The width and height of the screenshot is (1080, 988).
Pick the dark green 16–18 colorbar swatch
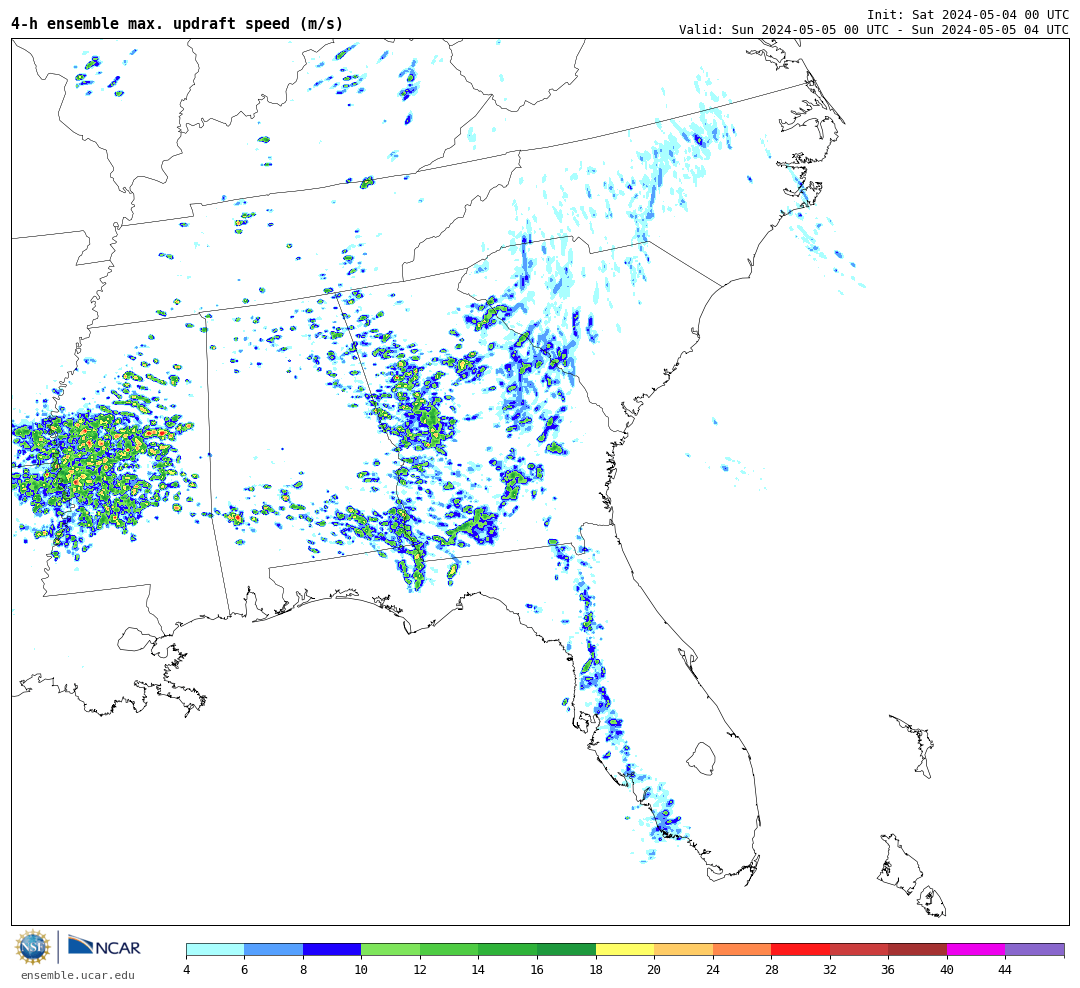tap(566, 950)
